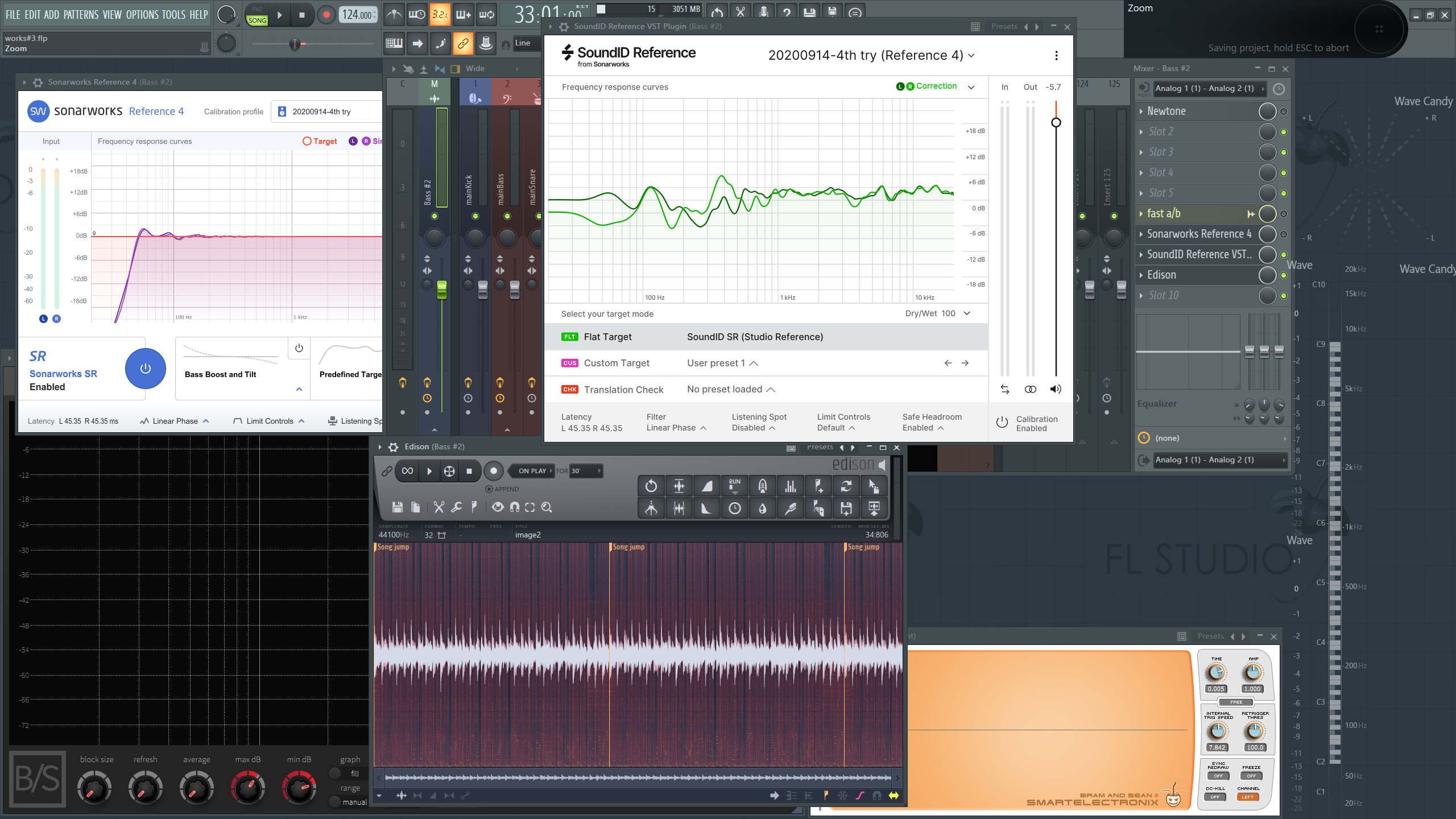
Task: Expand the Filter Linear Phase option in SoundID
Action: 676,428
